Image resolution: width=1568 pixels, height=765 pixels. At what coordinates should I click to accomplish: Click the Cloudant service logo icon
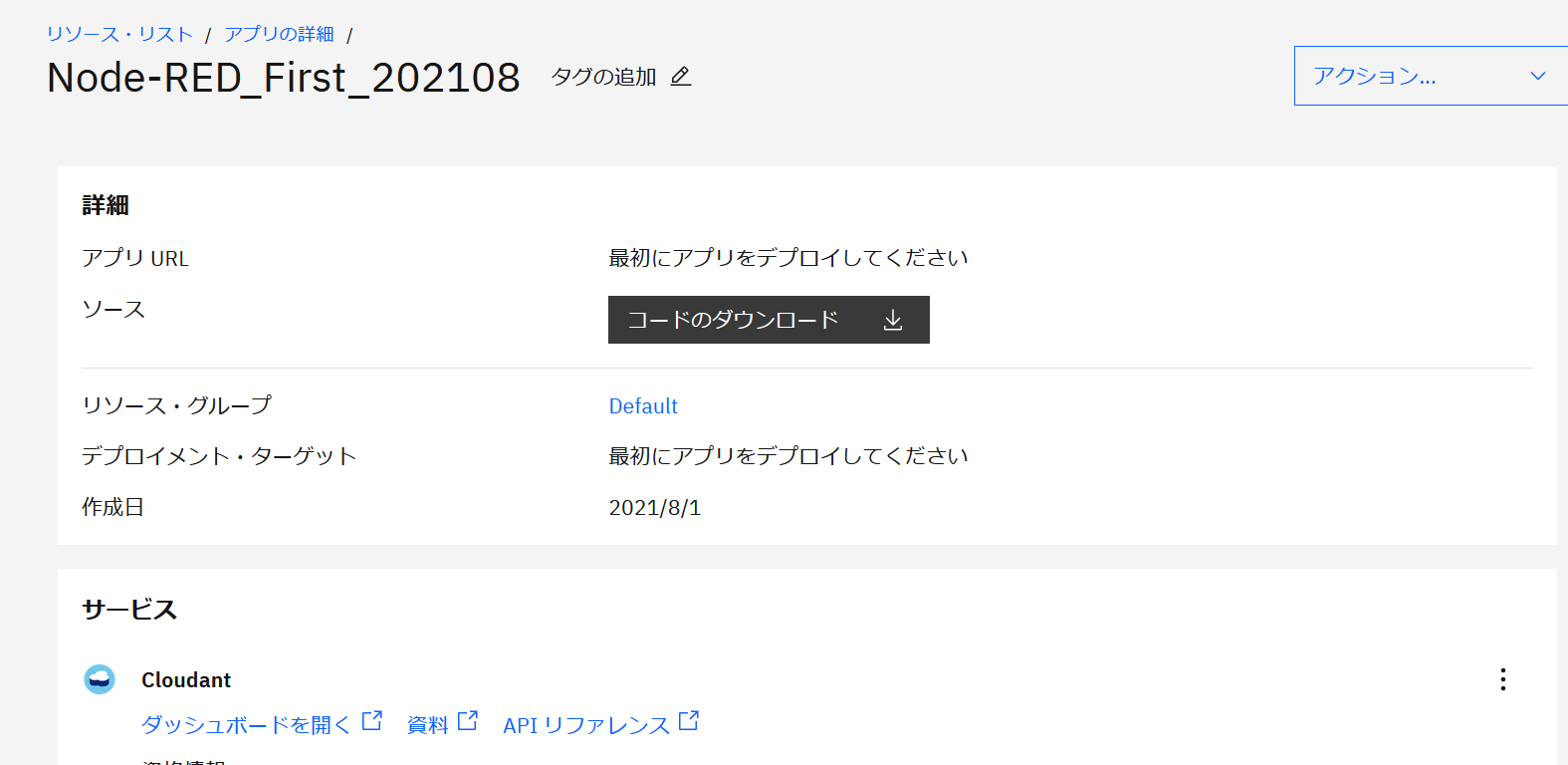pos(101,679)
